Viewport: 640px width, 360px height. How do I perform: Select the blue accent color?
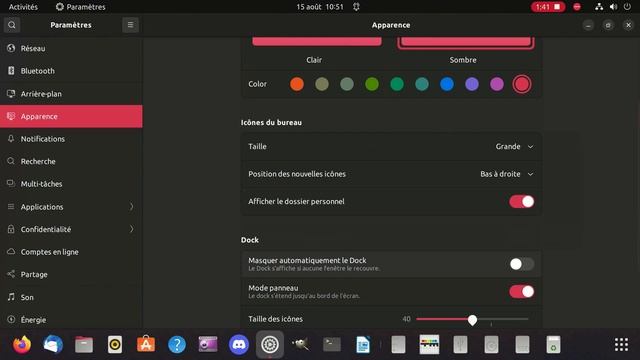tap(447, 84)
